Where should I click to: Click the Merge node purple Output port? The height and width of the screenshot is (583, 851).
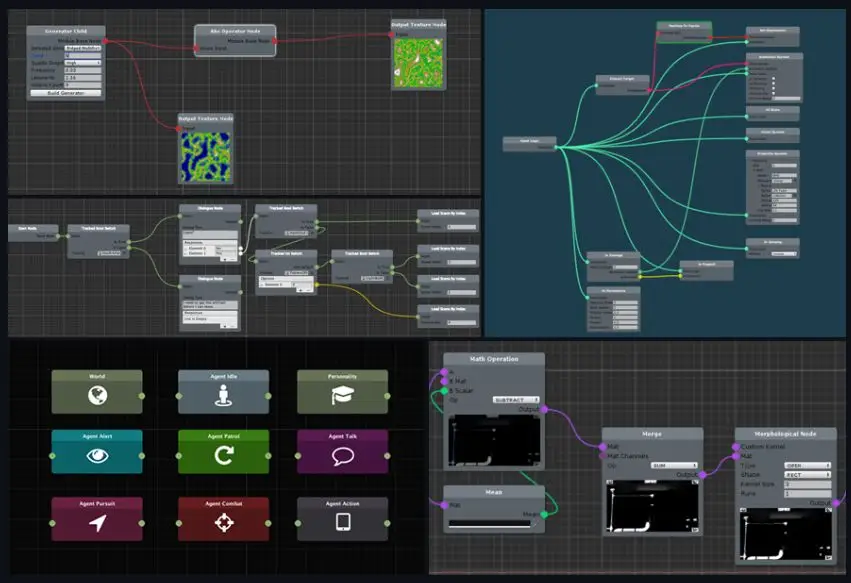coord(703,475)
